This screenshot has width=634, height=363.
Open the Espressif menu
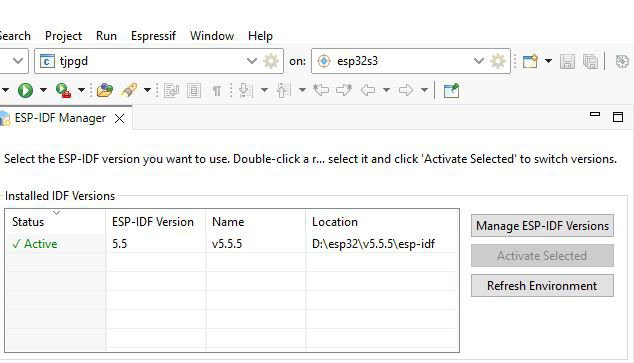(153, 36)
